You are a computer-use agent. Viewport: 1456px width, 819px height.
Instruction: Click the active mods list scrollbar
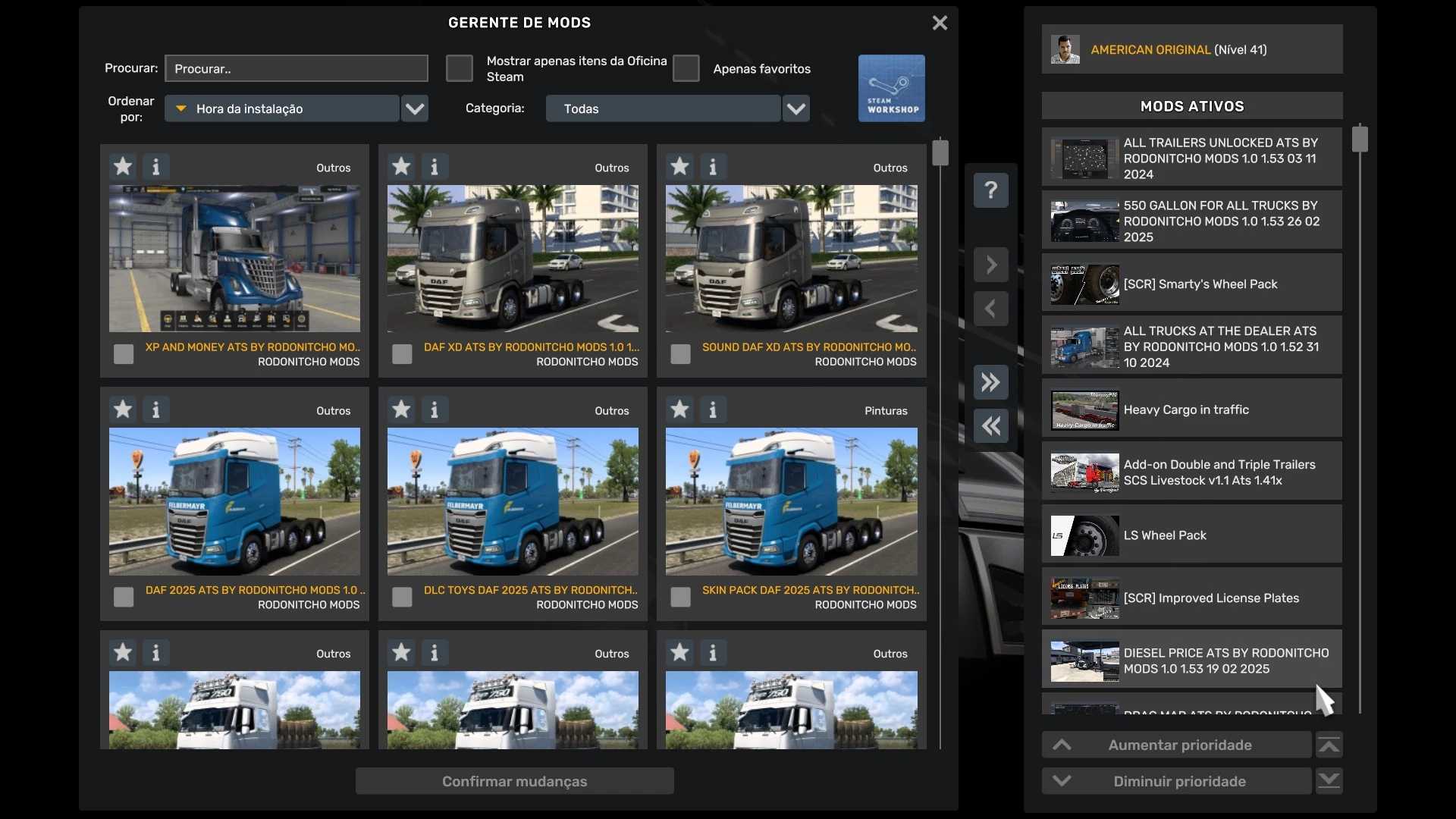click(1360, 140)
